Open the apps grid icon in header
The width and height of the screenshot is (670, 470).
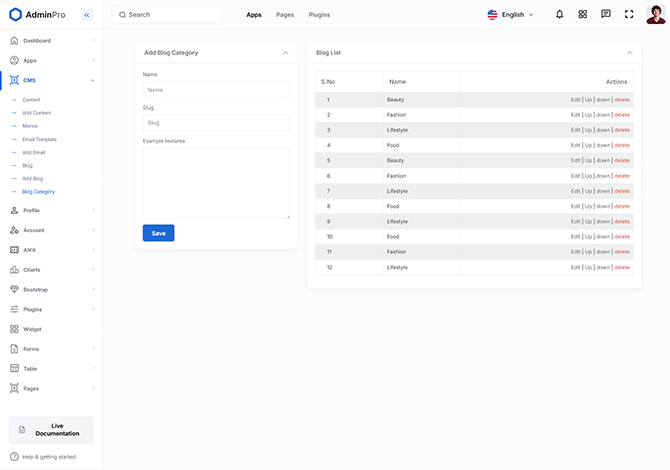coord(582,15)
